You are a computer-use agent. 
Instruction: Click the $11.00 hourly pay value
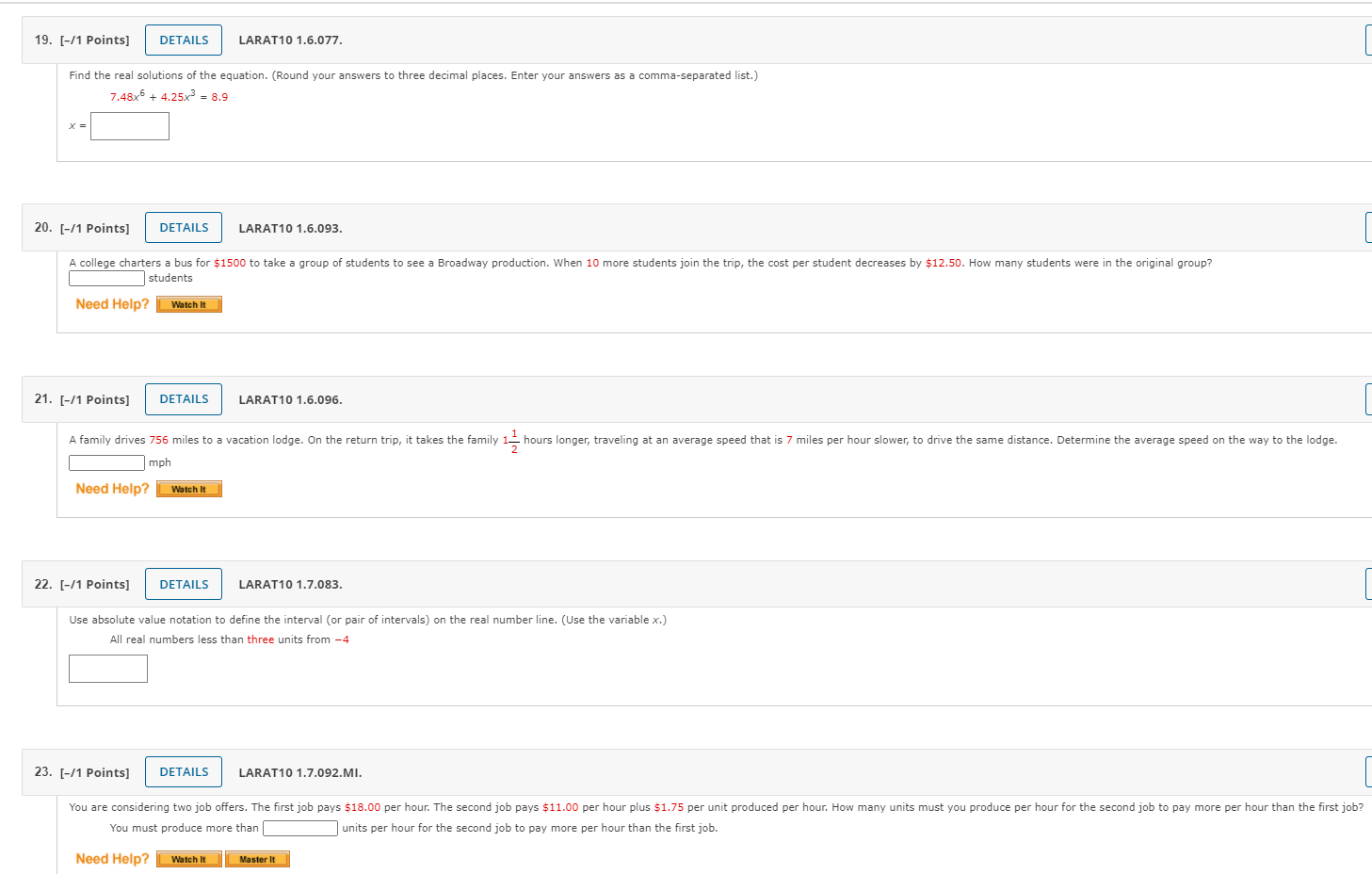(560, 807)
